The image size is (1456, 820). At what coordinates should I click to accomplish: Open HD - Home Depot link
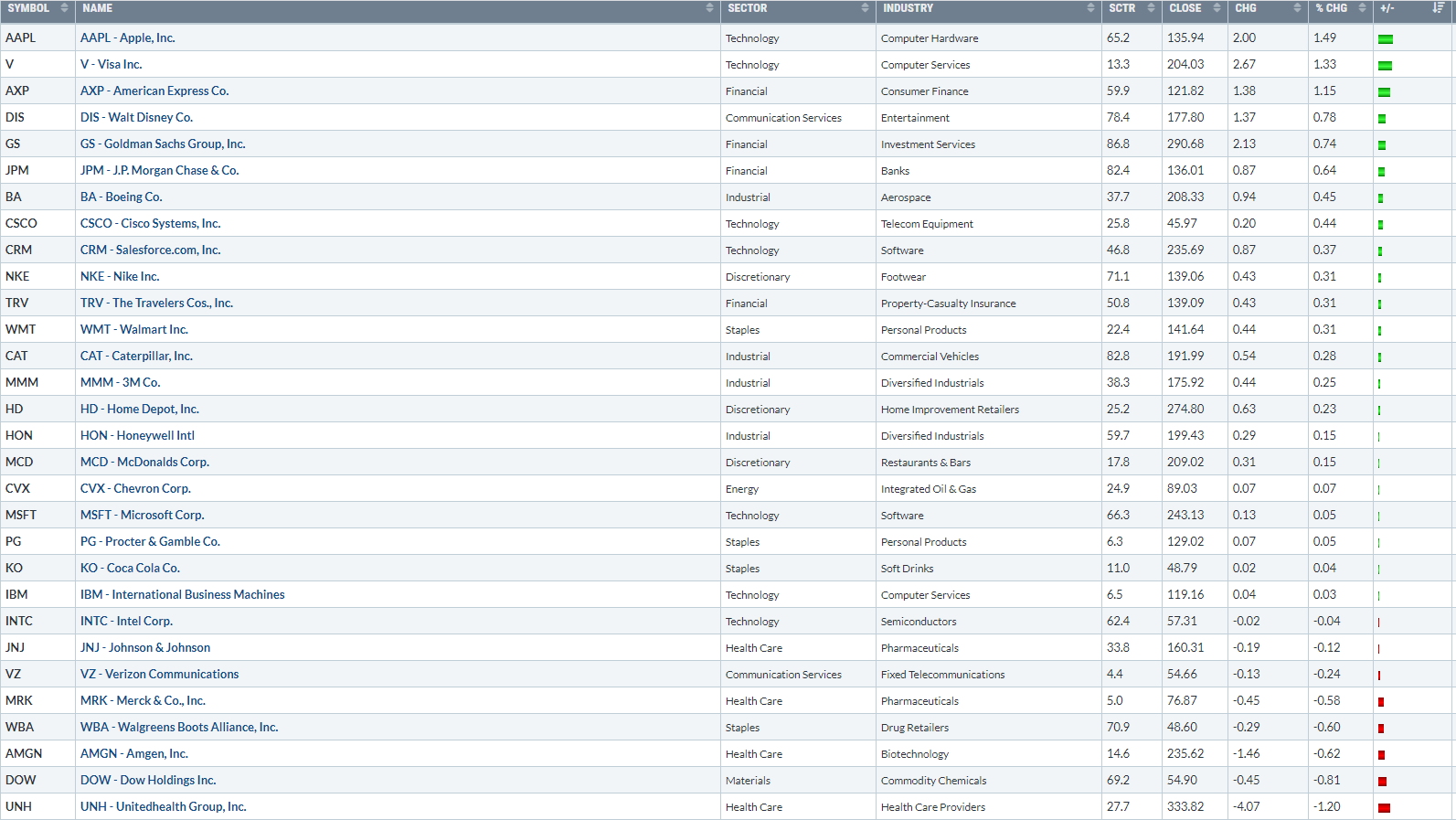coord(140,409)
